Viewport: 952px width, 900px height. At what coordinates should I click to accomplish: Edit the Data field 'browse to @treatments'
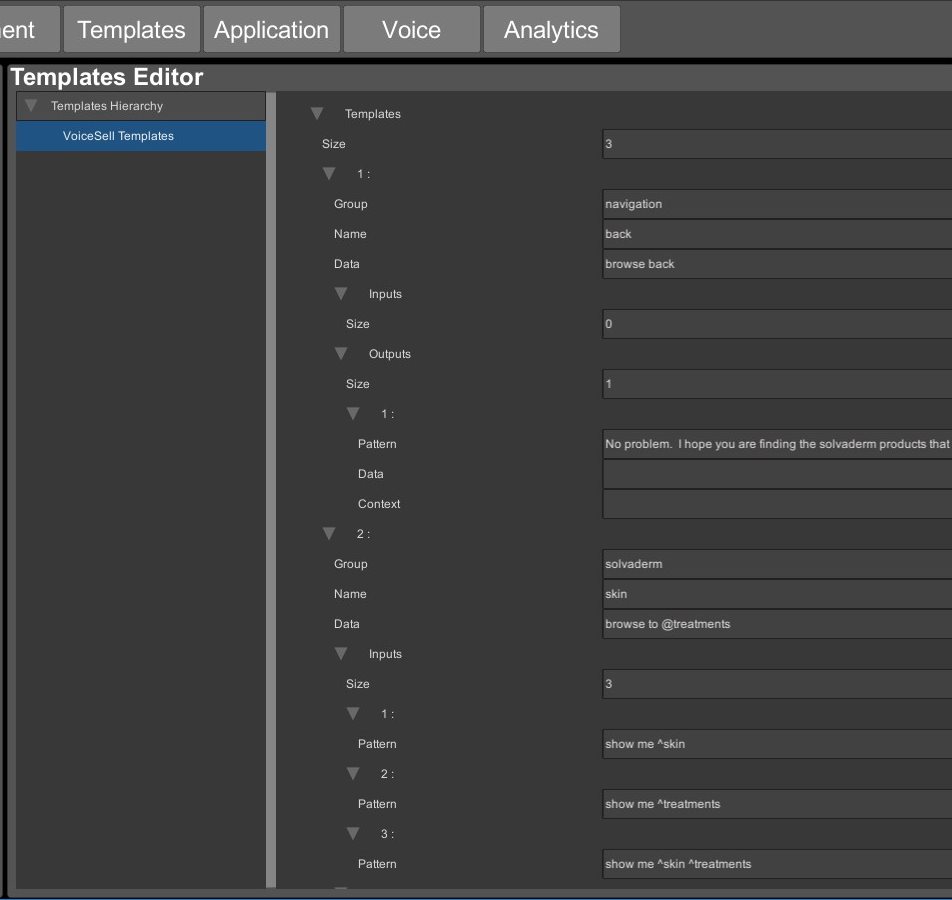click(777, 624)
